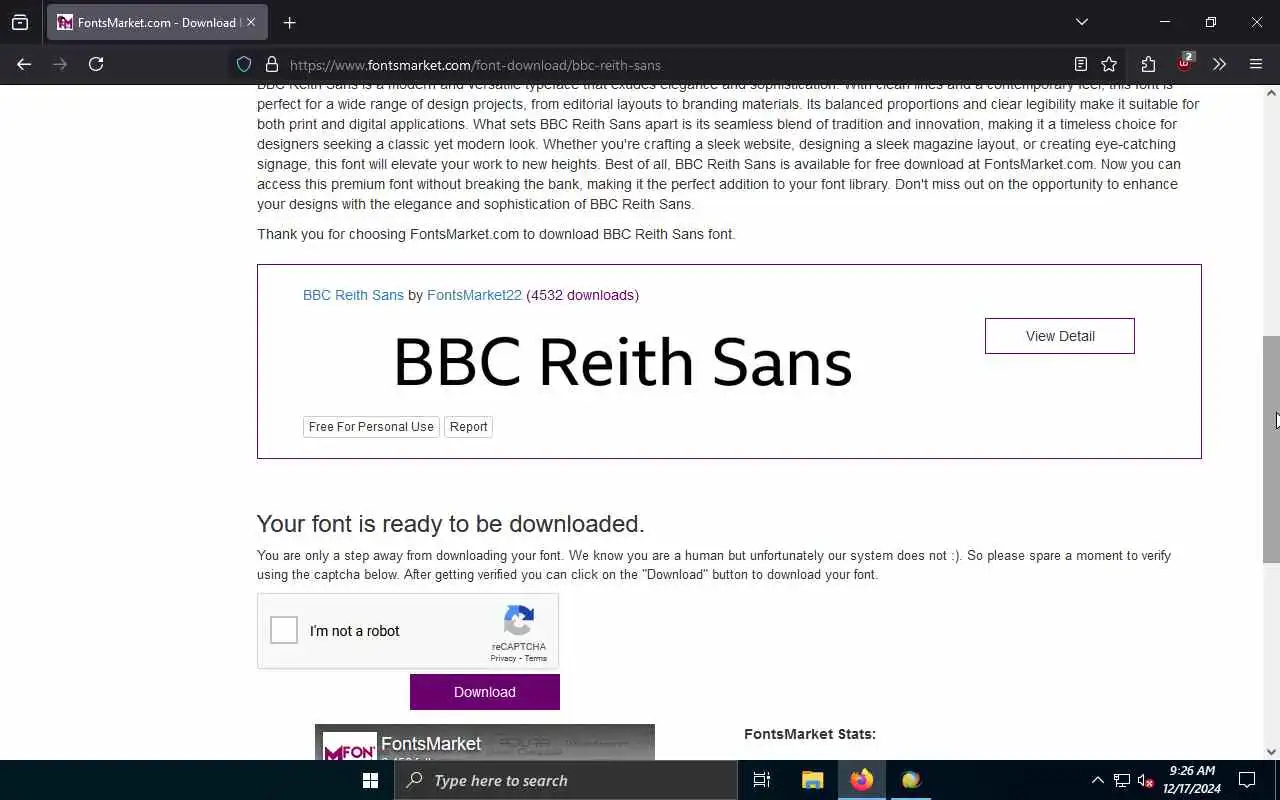This screenshot has width=1280, height=800.
Task: Check the I'm not a robot checkbox
Action: tap(284, 630)
